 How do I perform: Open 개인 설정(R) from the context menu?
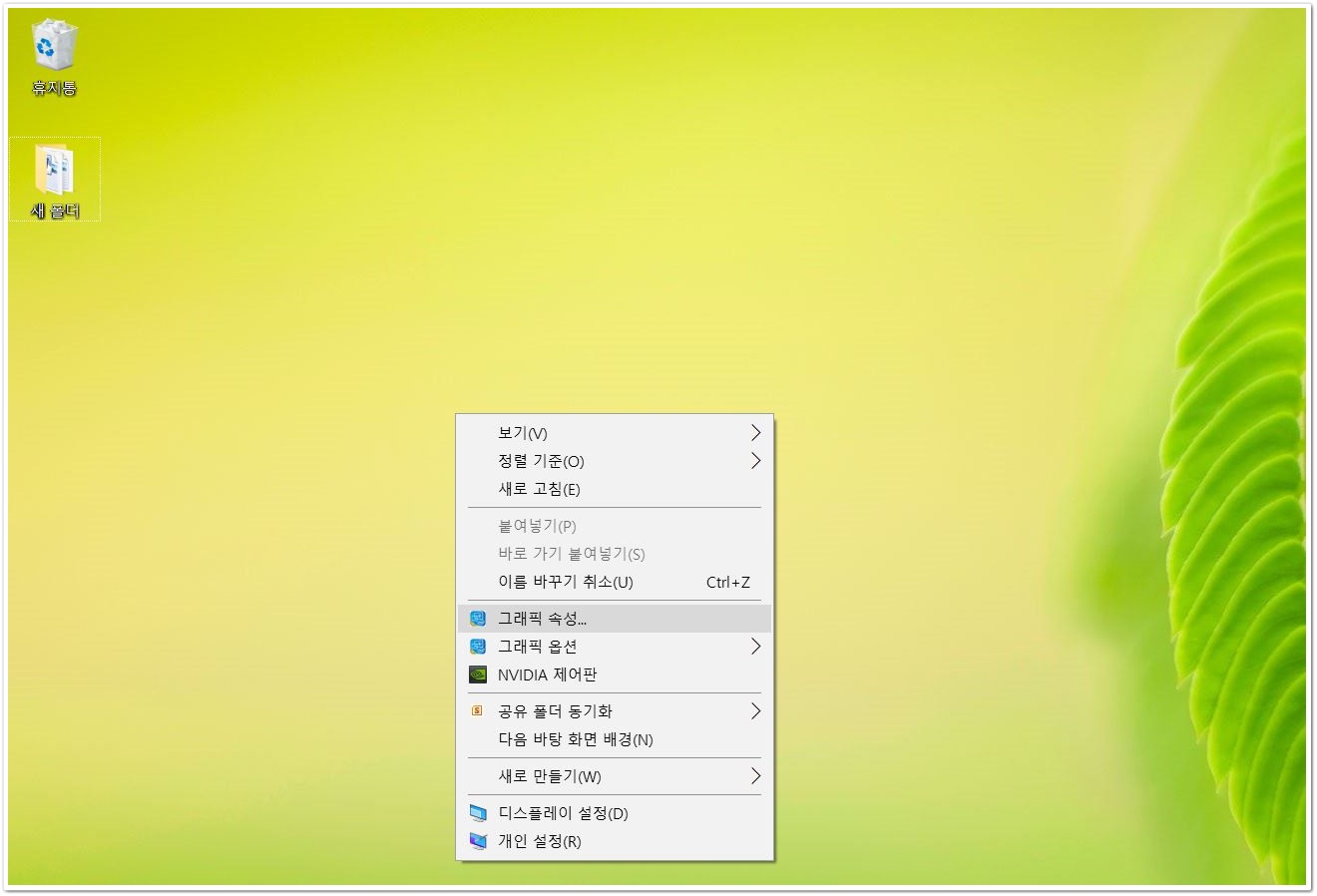pos(615,841)
